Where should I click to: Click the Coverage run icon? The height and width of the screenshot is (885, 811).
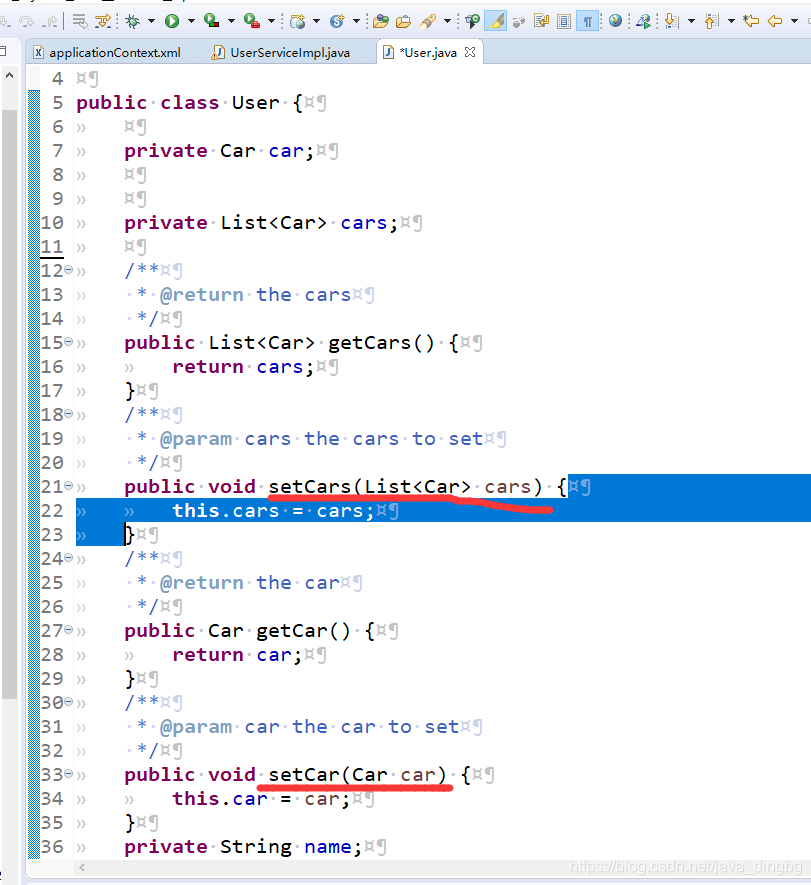(211, 21)
